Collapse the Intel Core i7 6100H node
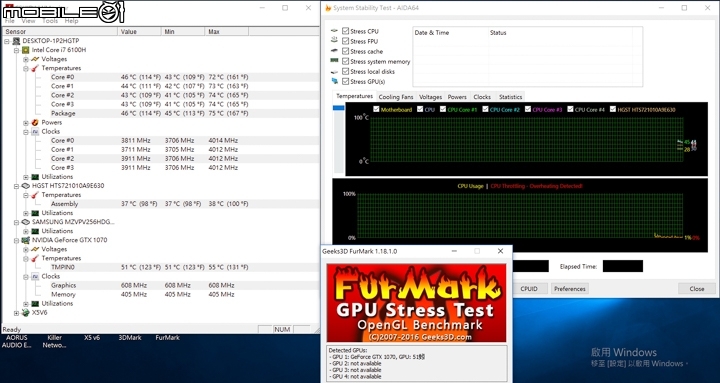 pos(17,50)
